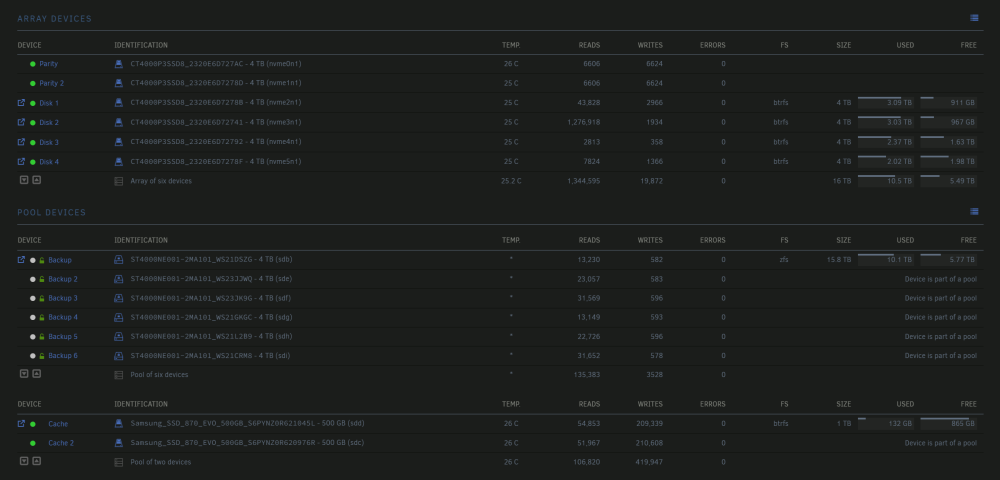
Task: Open the Parity 2 device link
Action: [x=52, y=84]
